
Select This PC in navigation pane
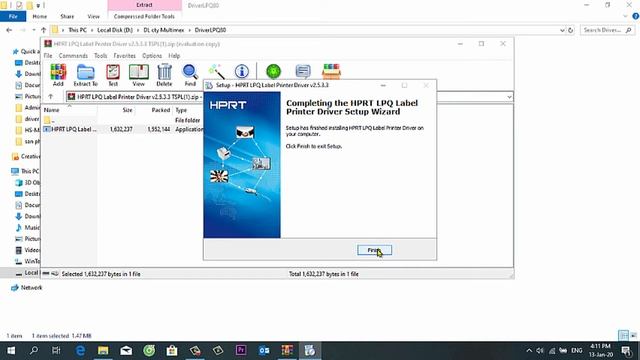pos(25,171)
